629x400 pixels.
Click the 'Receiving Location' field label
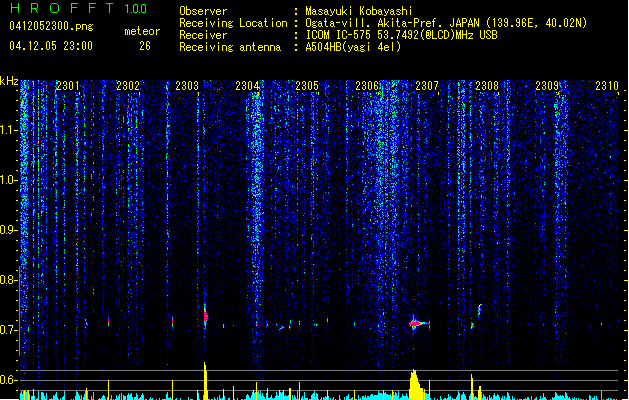[233, 23]
